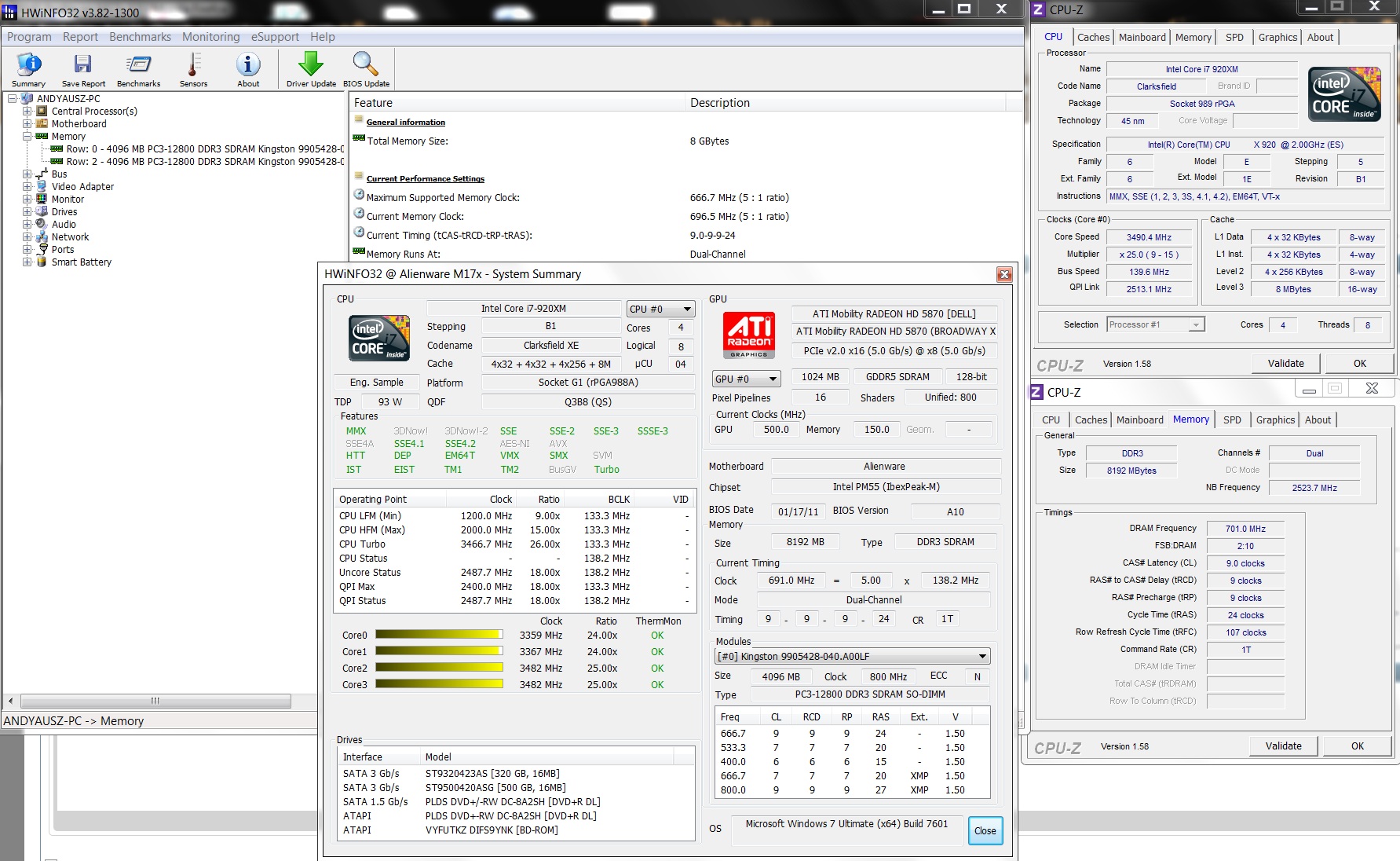Open the Help menu in HWiNFO32
Viewport: 1400px width, 861px height.
[323, 37]
